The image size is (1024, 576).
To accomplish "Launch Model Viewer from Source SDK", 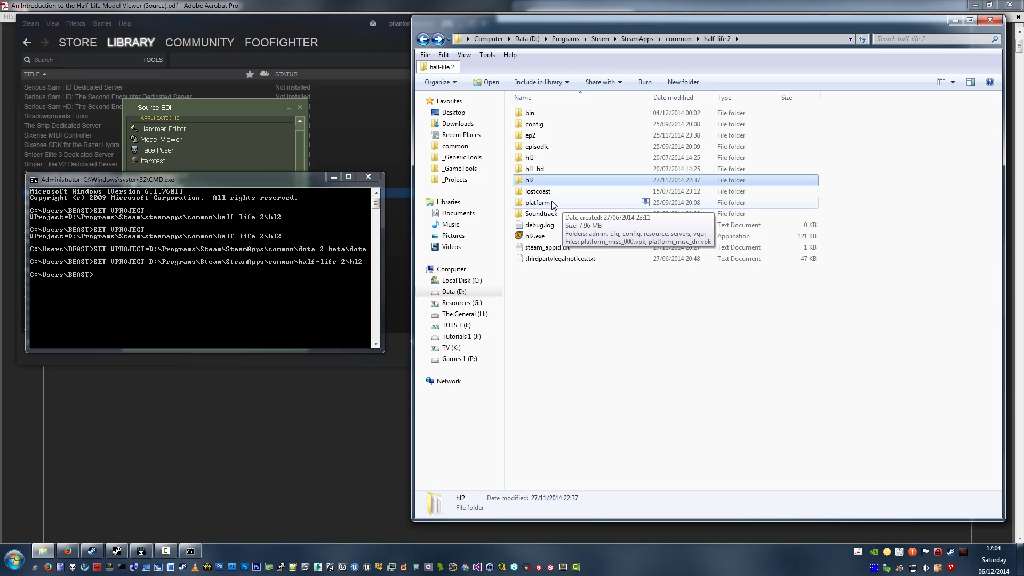I will 162,140.
